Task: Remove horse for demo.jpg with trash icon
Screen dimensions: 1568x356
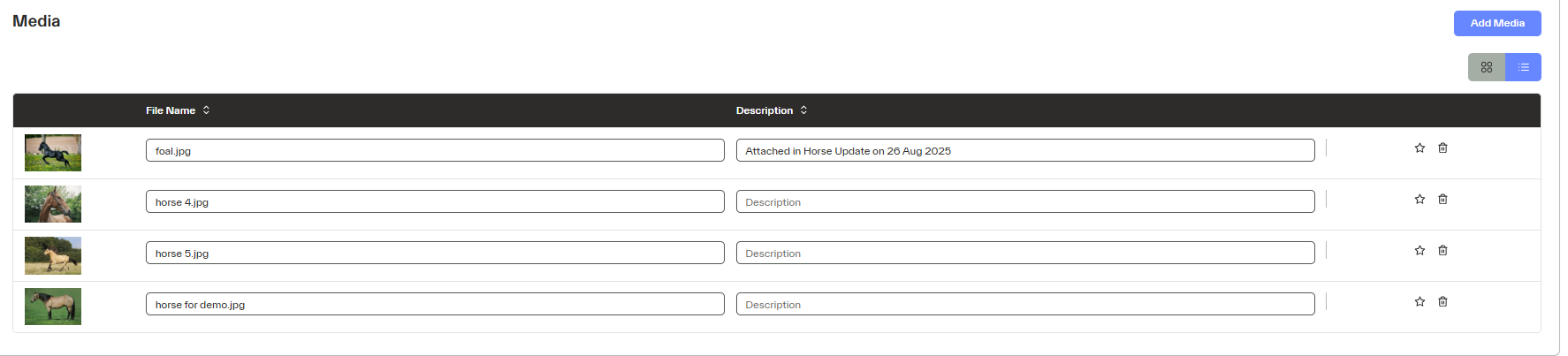Action: point(1442,302)
